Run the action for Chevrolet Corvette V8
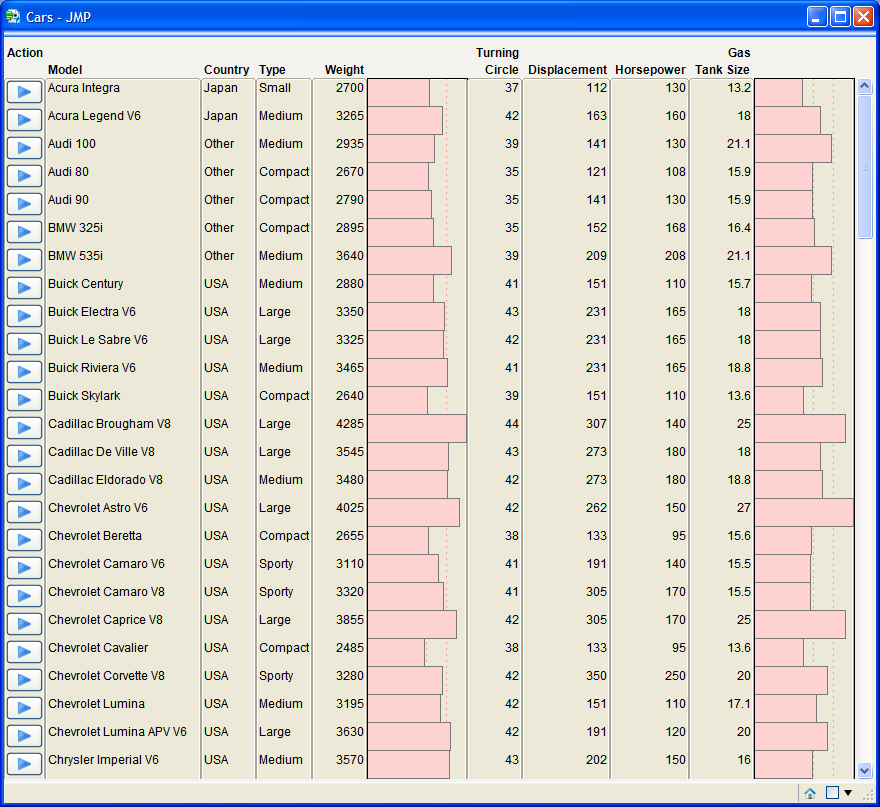 (24, 680)
